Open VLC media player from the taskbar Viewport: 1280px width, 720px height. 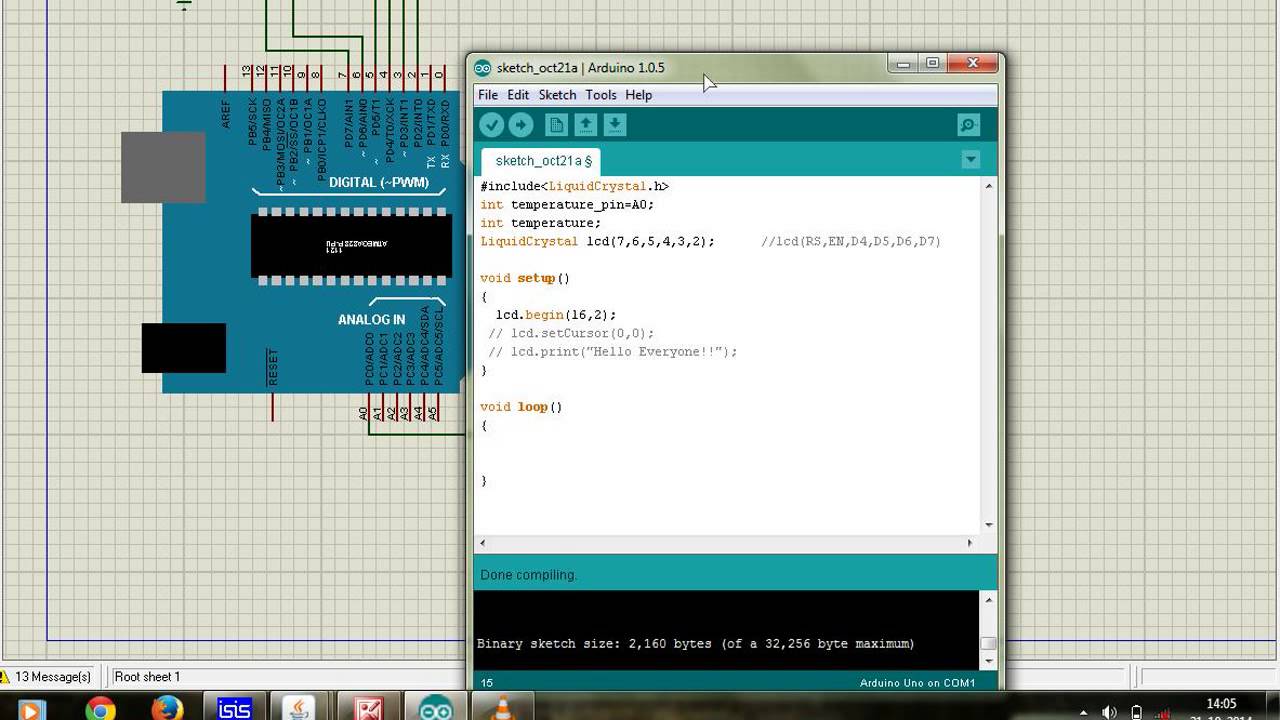point(503,709)
